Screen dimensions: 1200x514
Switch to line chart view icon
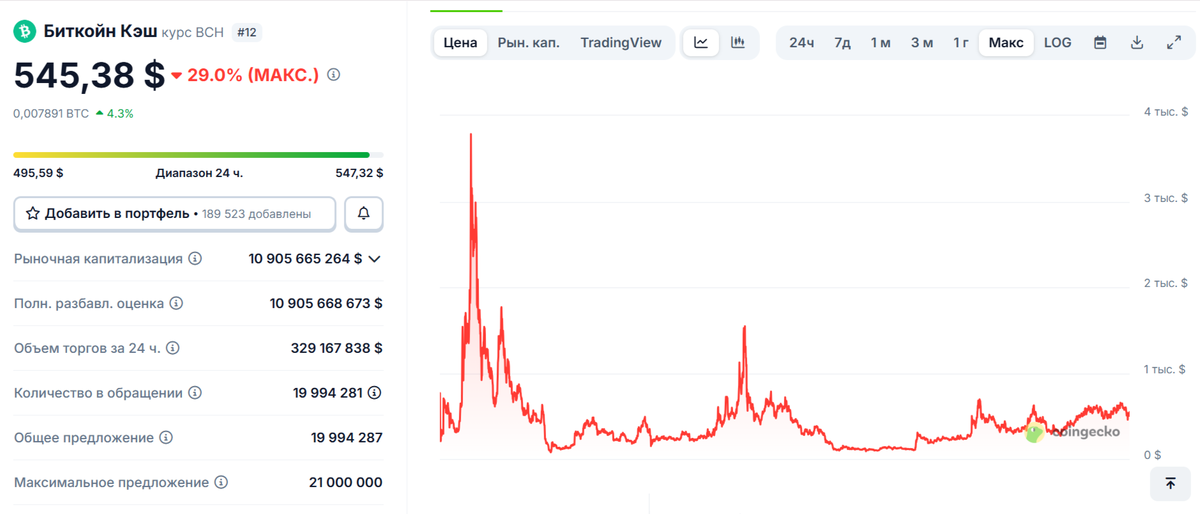point(701,43)
